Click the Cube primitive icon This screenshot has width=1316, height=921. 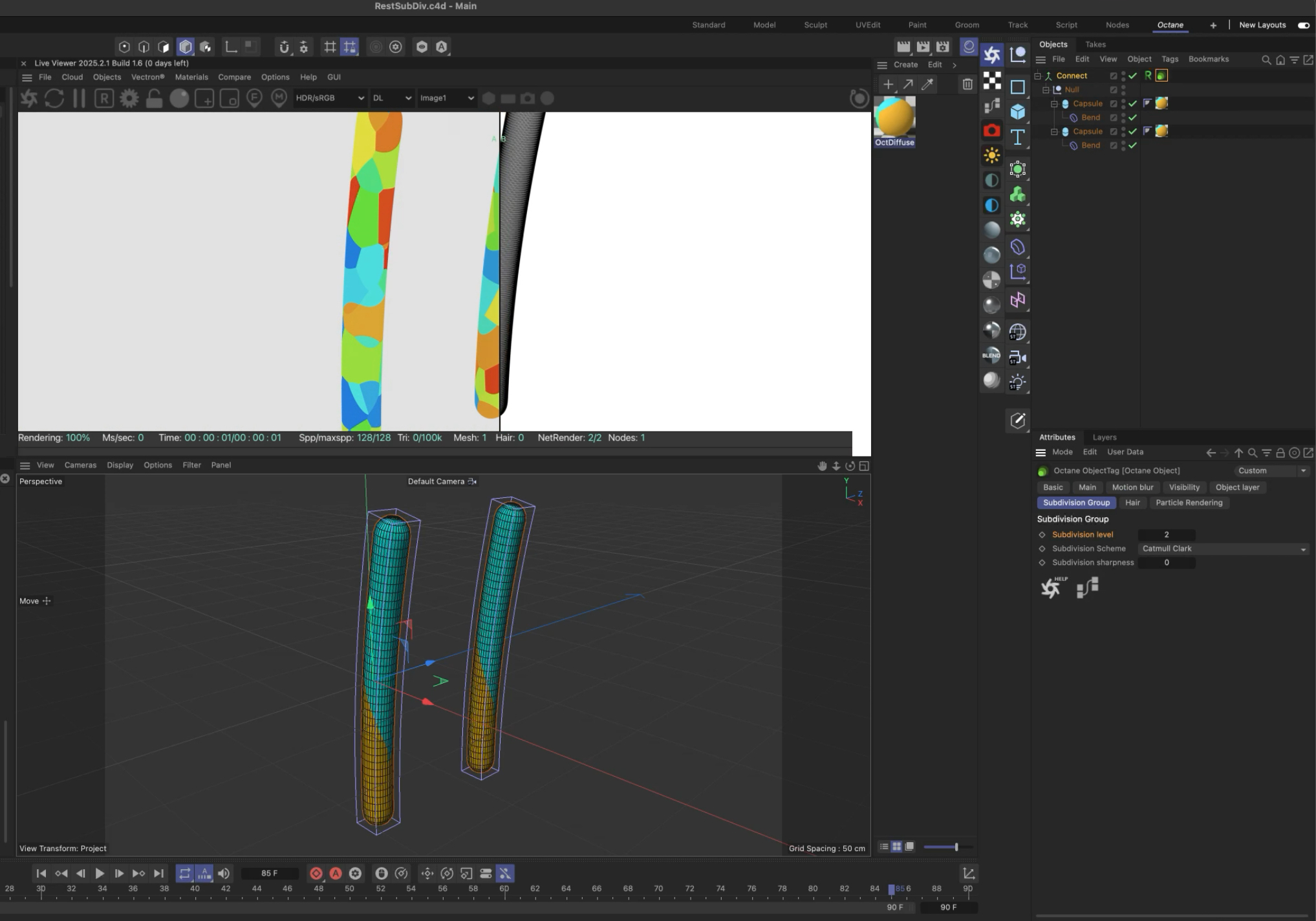pos(1017,112)
